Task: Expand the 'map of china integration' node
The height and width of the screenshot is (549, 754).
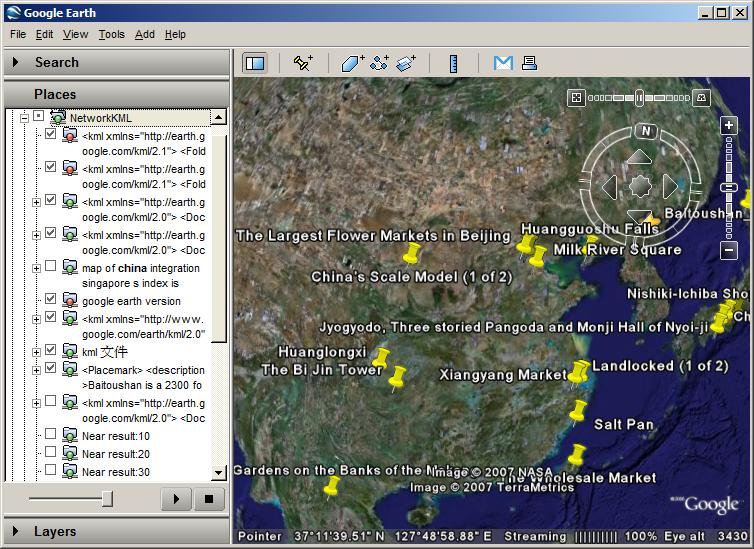Action: [x=37, y=268]
